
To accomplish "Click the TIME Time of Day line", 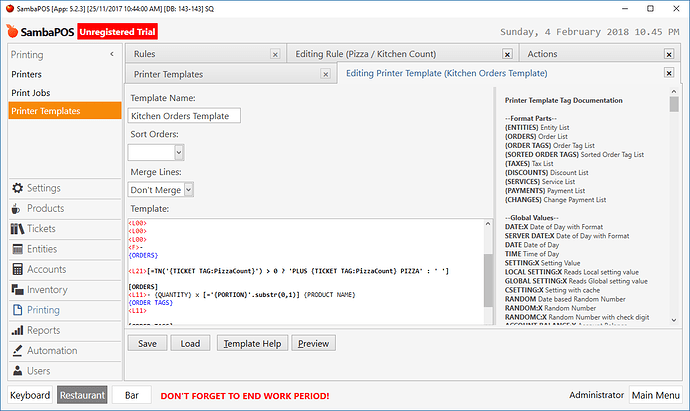I will 532,254.
